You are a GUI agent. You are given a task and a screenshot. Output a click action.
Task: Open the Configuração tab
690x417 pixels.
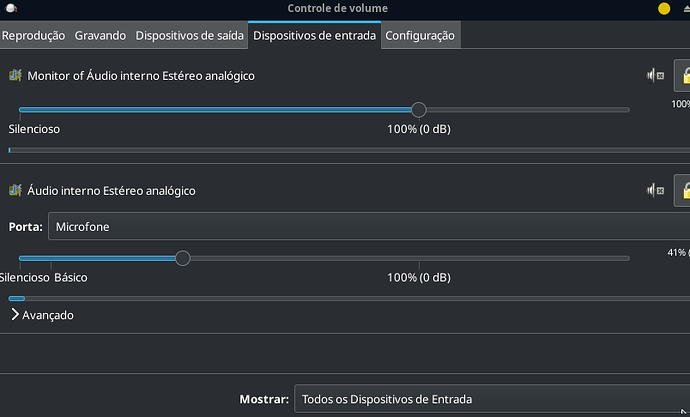point(420,36)
